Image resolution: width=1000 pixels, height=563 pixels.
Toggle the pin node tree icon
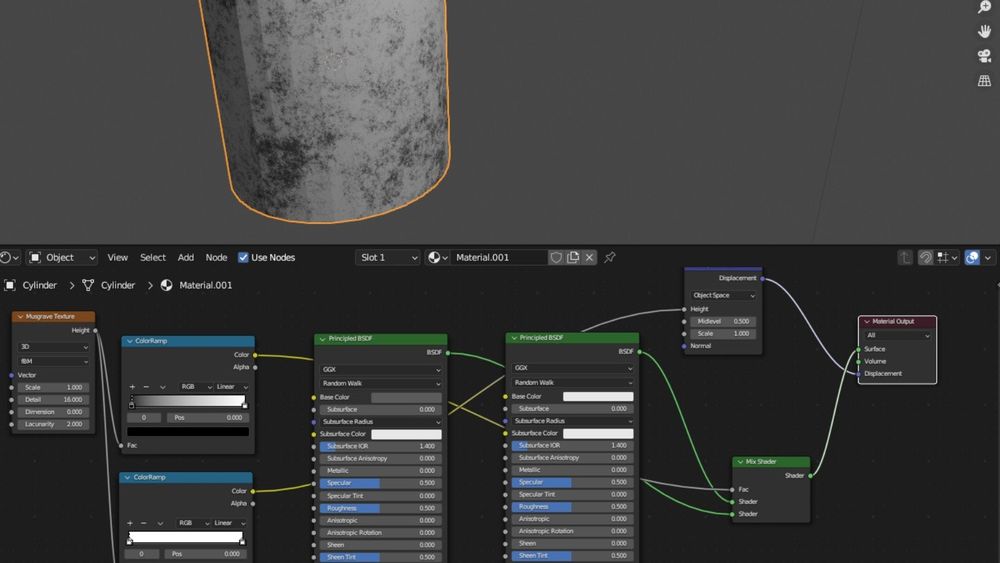tap(610, 258)
